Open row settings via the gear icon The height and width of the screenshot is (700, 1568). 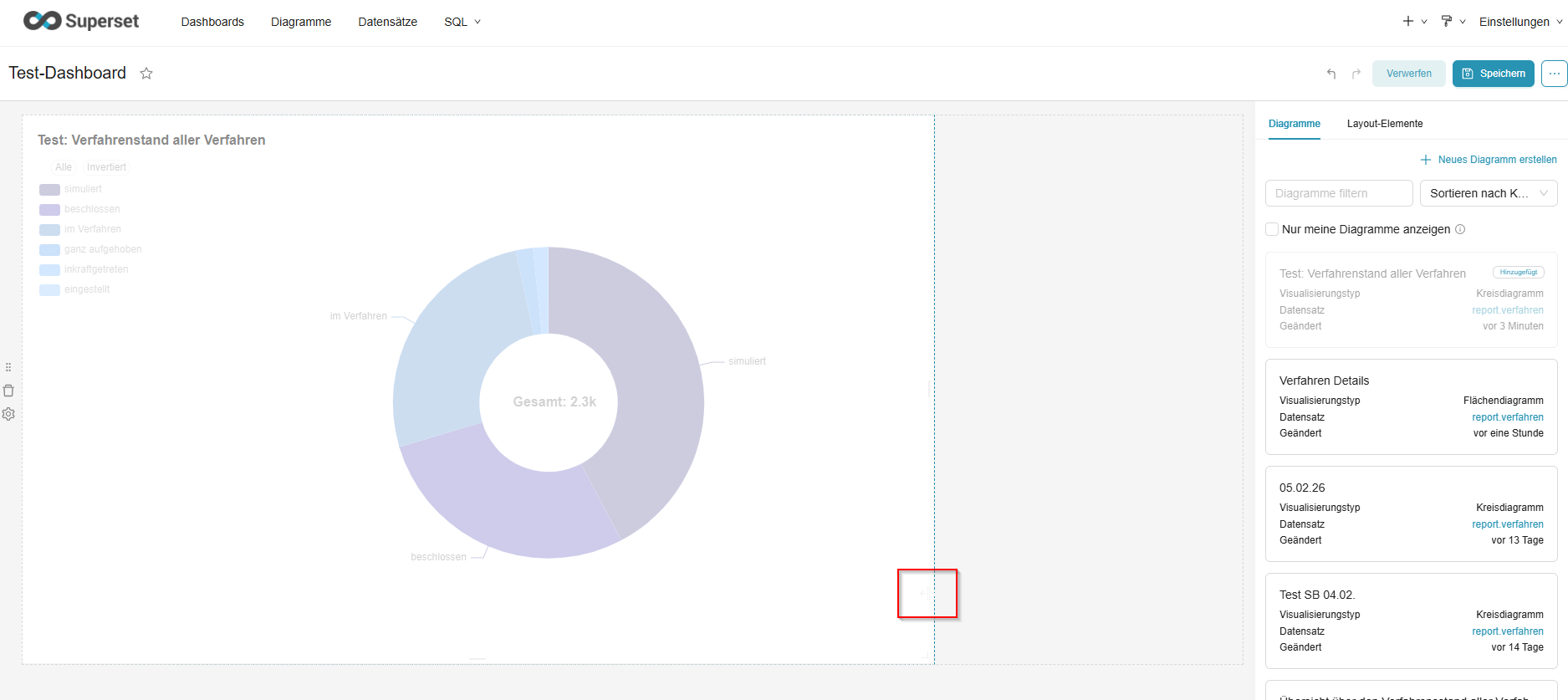[x=8, y=414]
